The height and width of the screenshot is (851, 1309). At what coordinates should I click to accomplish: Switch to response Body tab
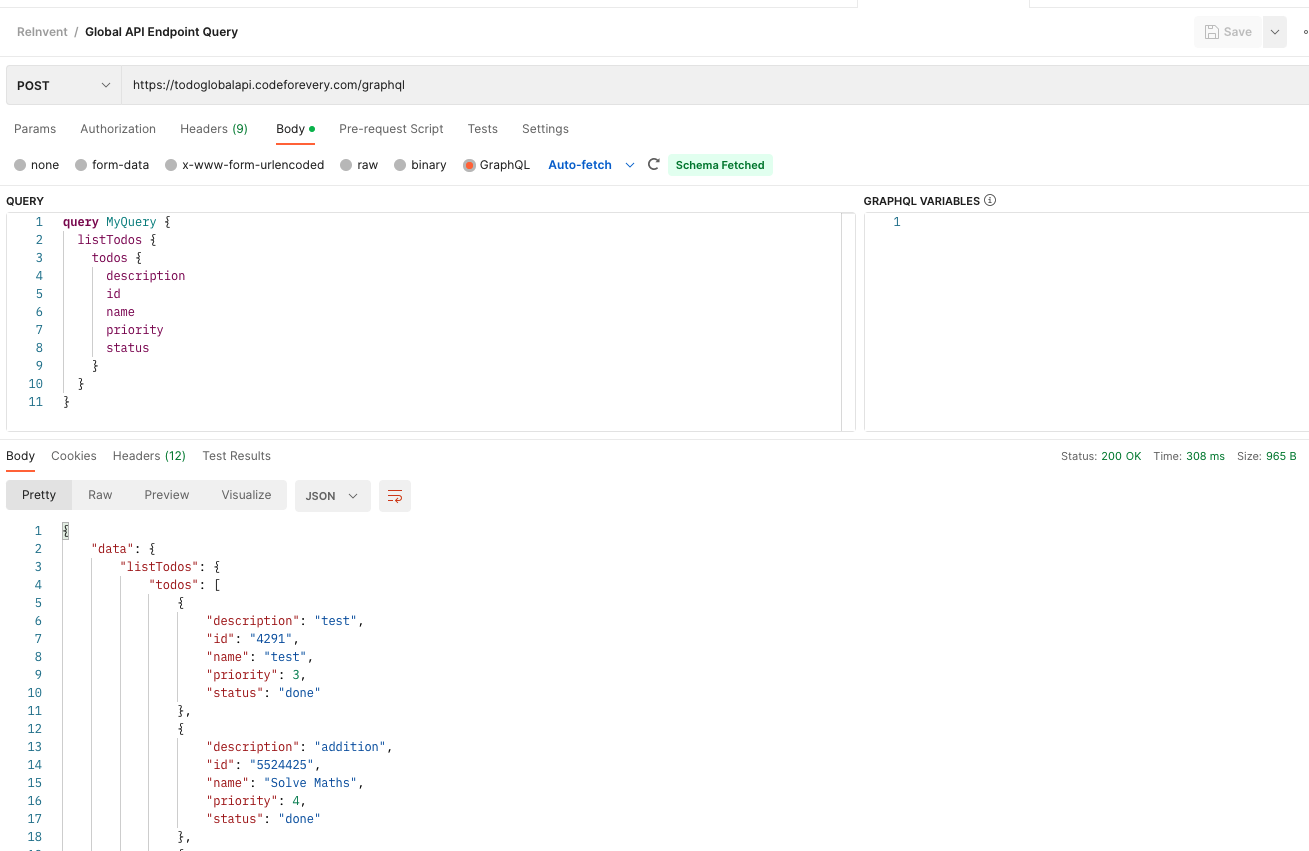pyautogui.click(x=20, y=456)
